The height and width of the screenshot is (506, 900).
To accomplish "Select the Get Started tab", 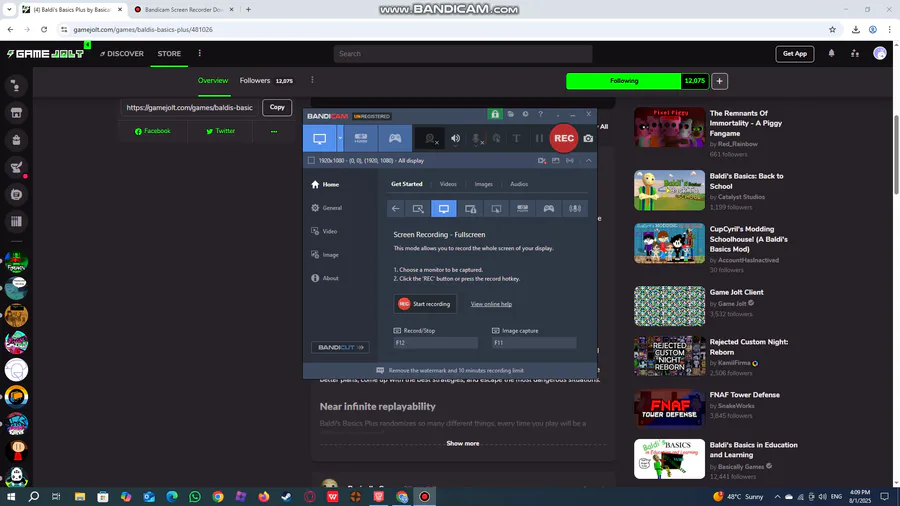I will (x=406, y=184).
